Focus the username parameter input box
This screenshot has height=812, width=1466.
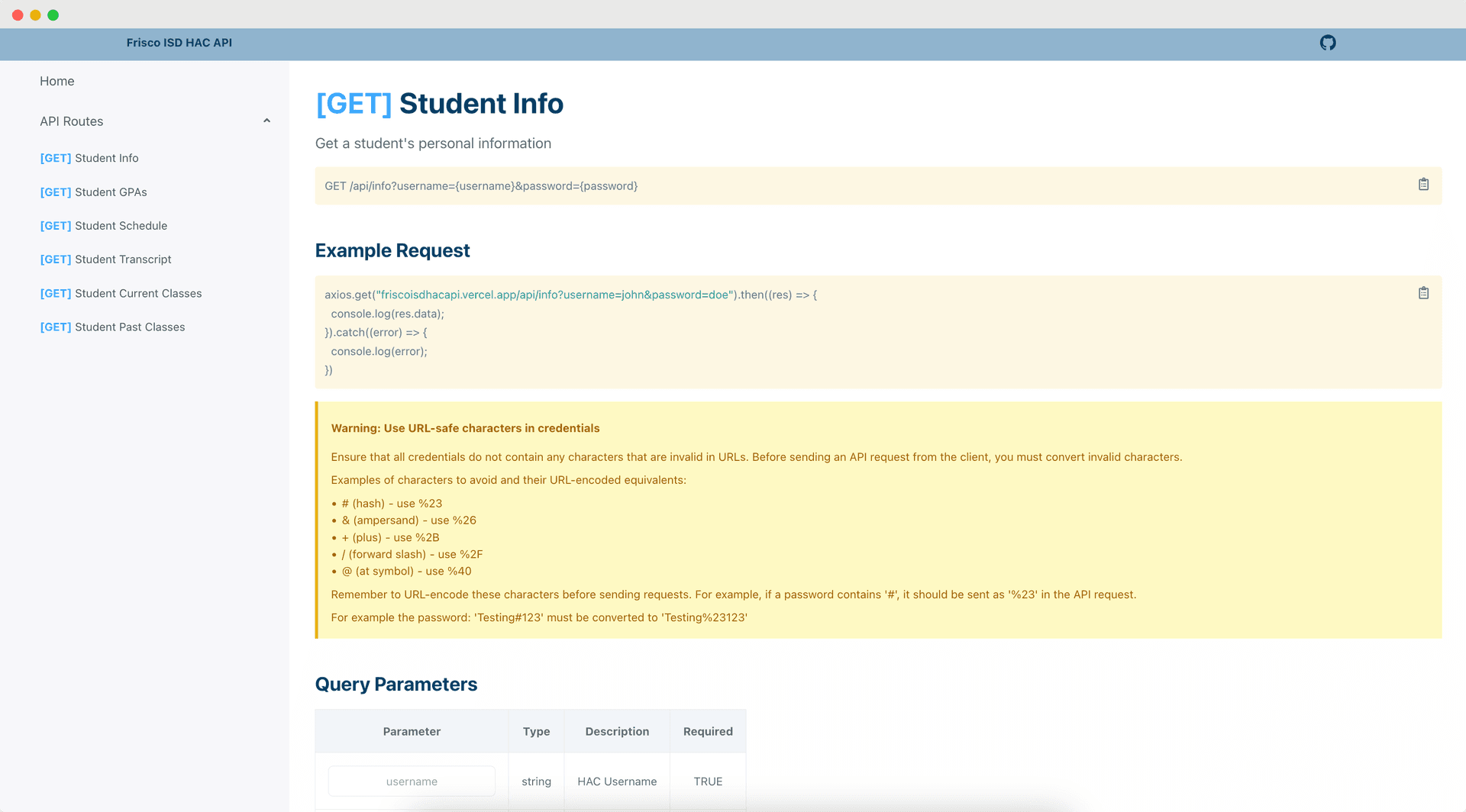click(412, 781)
